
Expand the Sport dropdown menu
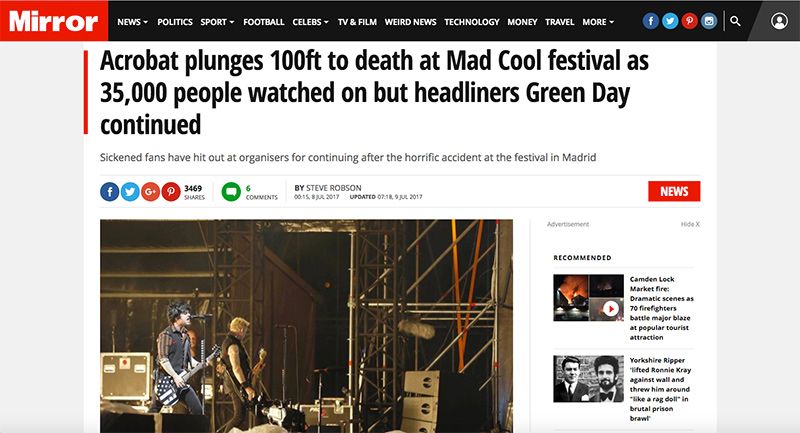coord(217,22)
